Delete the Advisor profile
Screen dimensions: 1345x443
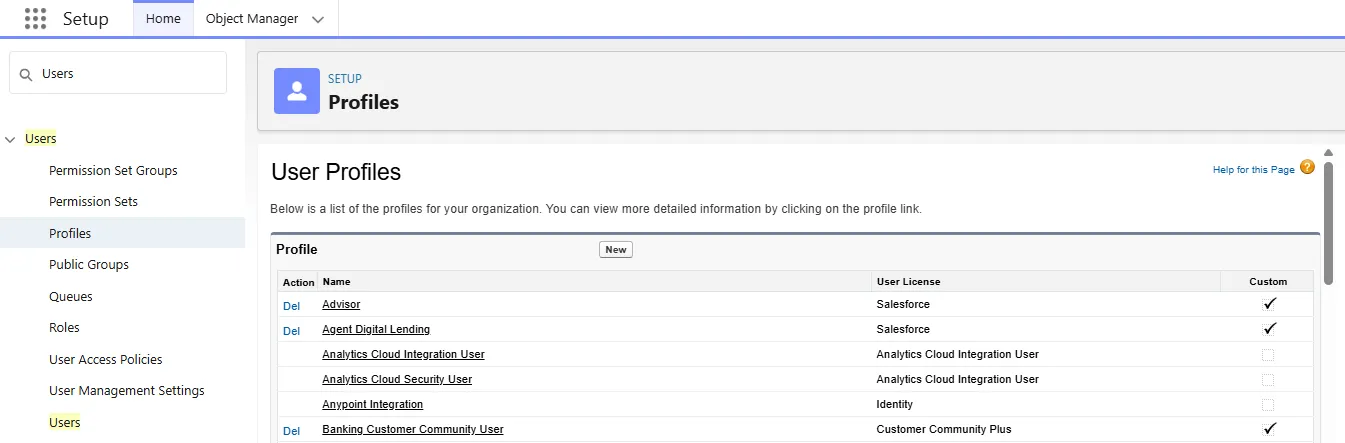291,305
